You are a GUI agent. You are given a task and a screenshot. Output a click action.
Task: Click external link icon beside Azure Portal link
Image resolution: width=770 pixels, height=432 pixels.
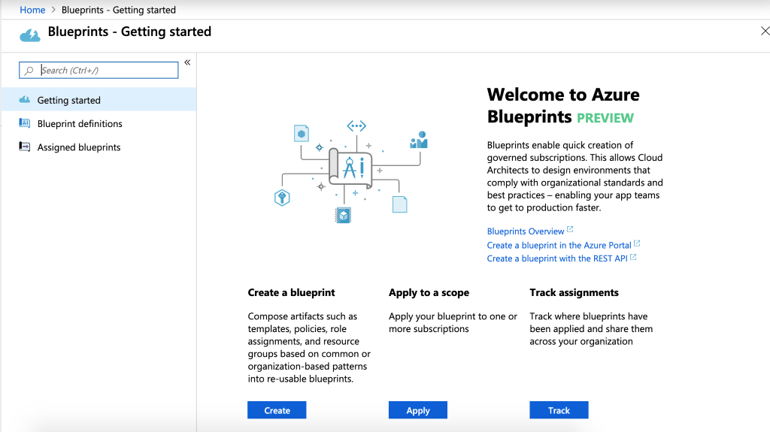point(637,243)
